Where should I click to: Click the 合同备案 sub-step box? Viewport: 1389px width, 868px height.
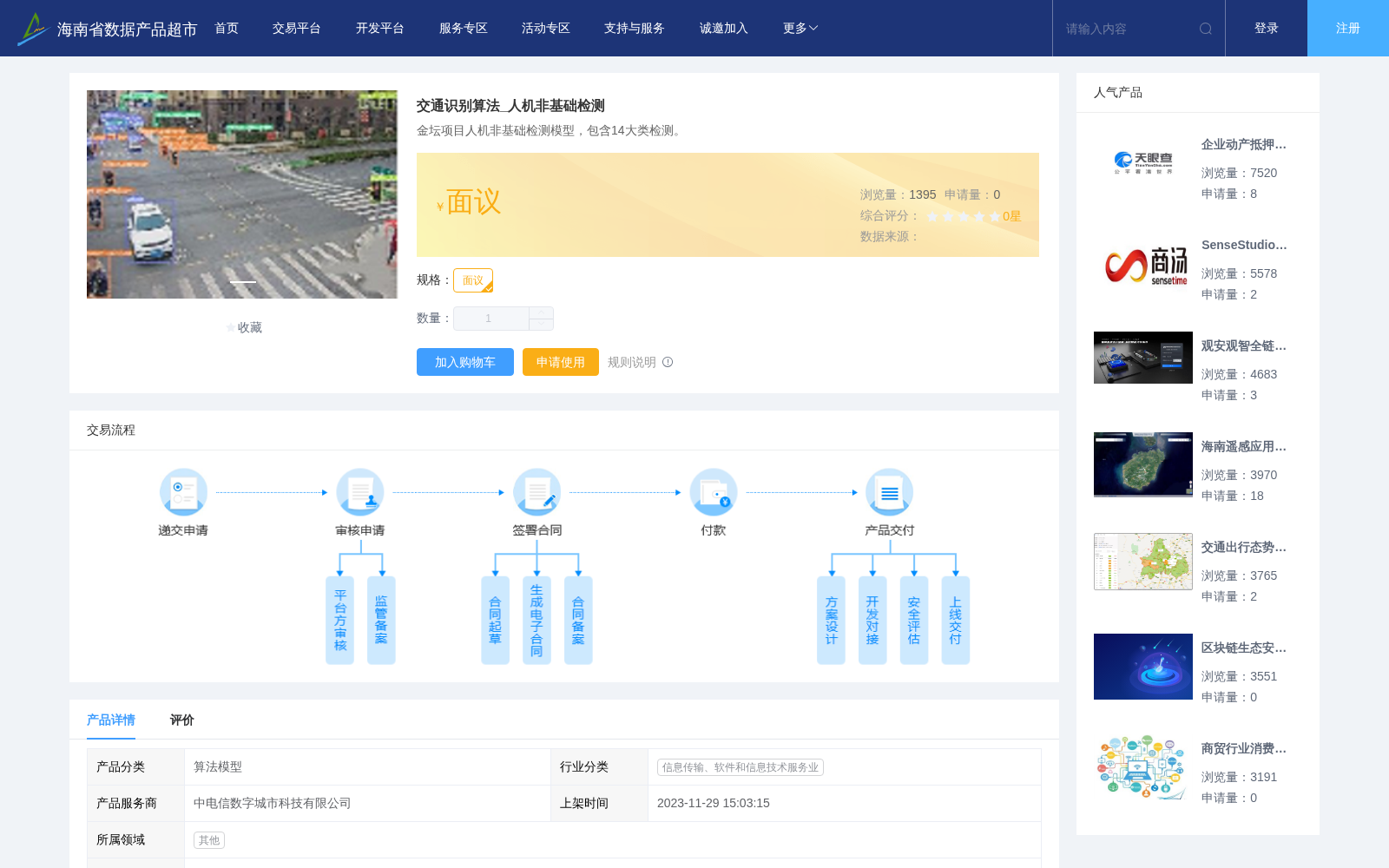(x=578, y=621)
